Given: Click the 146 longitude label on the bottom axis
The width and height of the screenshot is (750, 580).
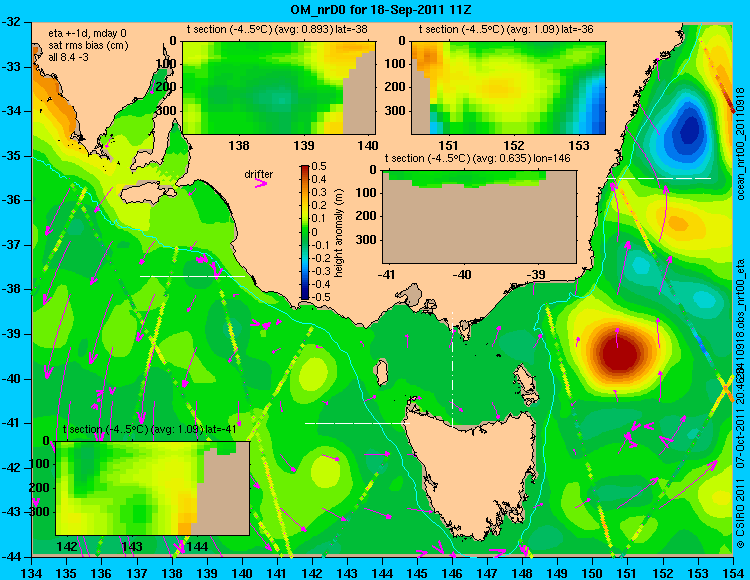Looking at the screenshot, I should (452, 572).
